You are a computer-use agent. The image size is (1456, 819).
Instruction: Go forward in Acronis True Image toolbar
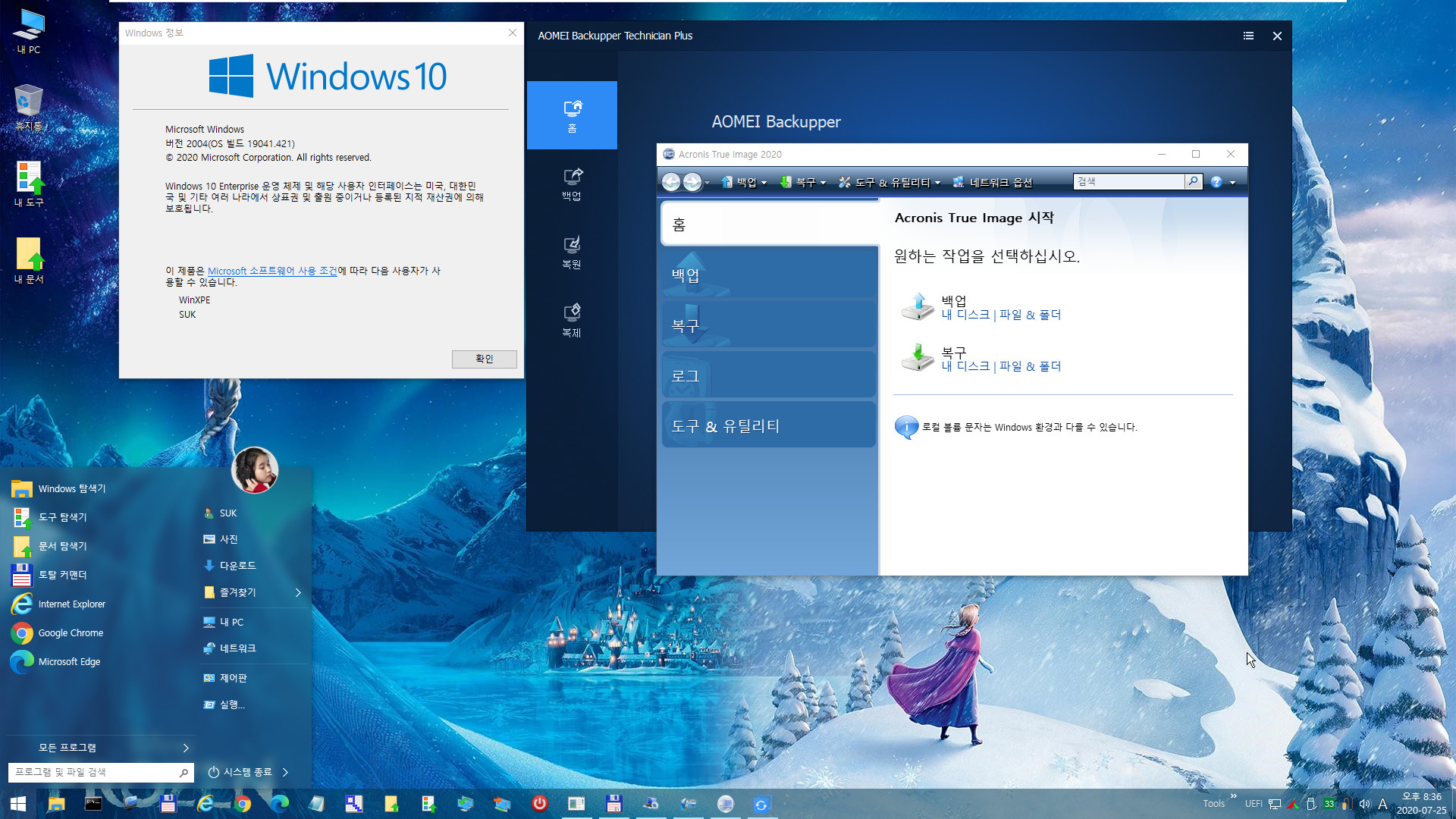point(692,182)
